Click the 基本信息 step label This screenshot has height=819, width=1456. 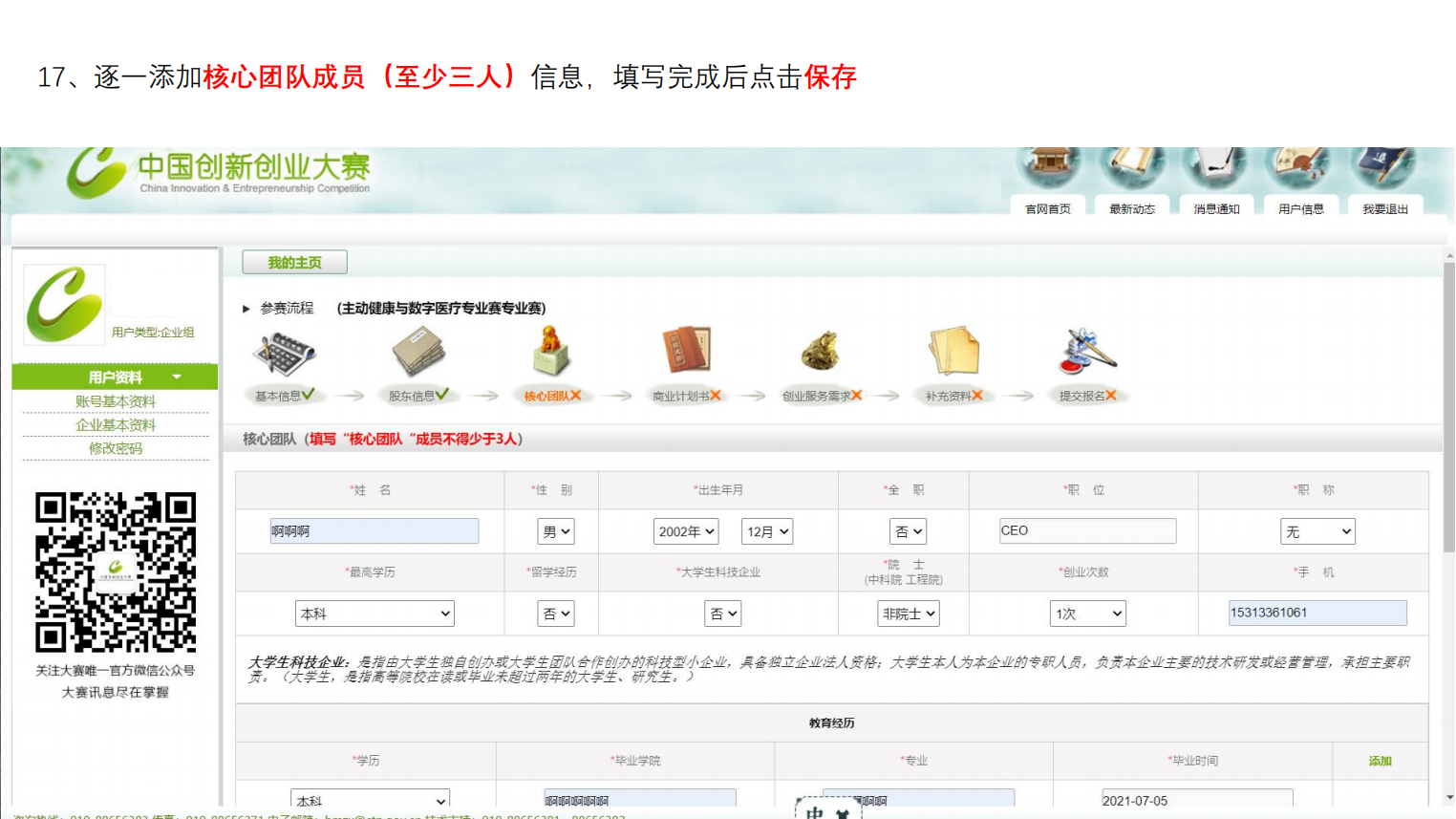tap(278, 396)
